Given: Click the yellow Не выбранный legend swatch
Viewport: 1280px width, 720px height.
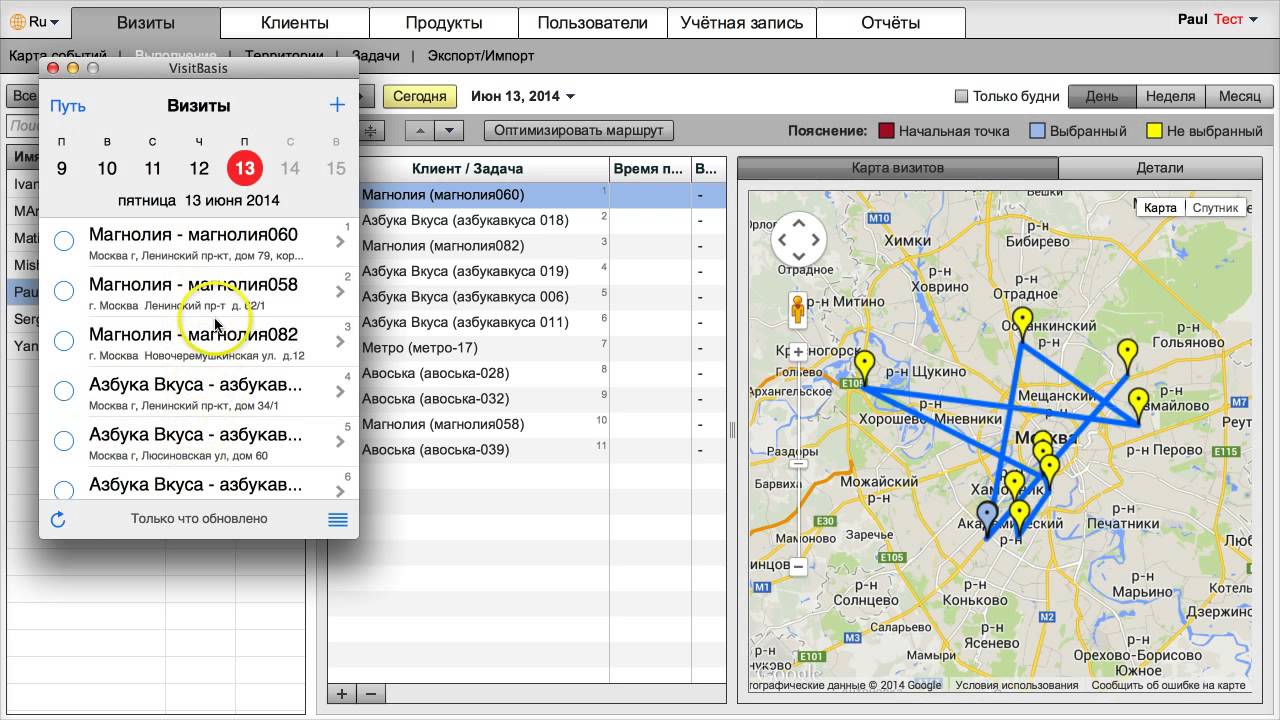Looking at the screenshot, I should coord(1154,131).
